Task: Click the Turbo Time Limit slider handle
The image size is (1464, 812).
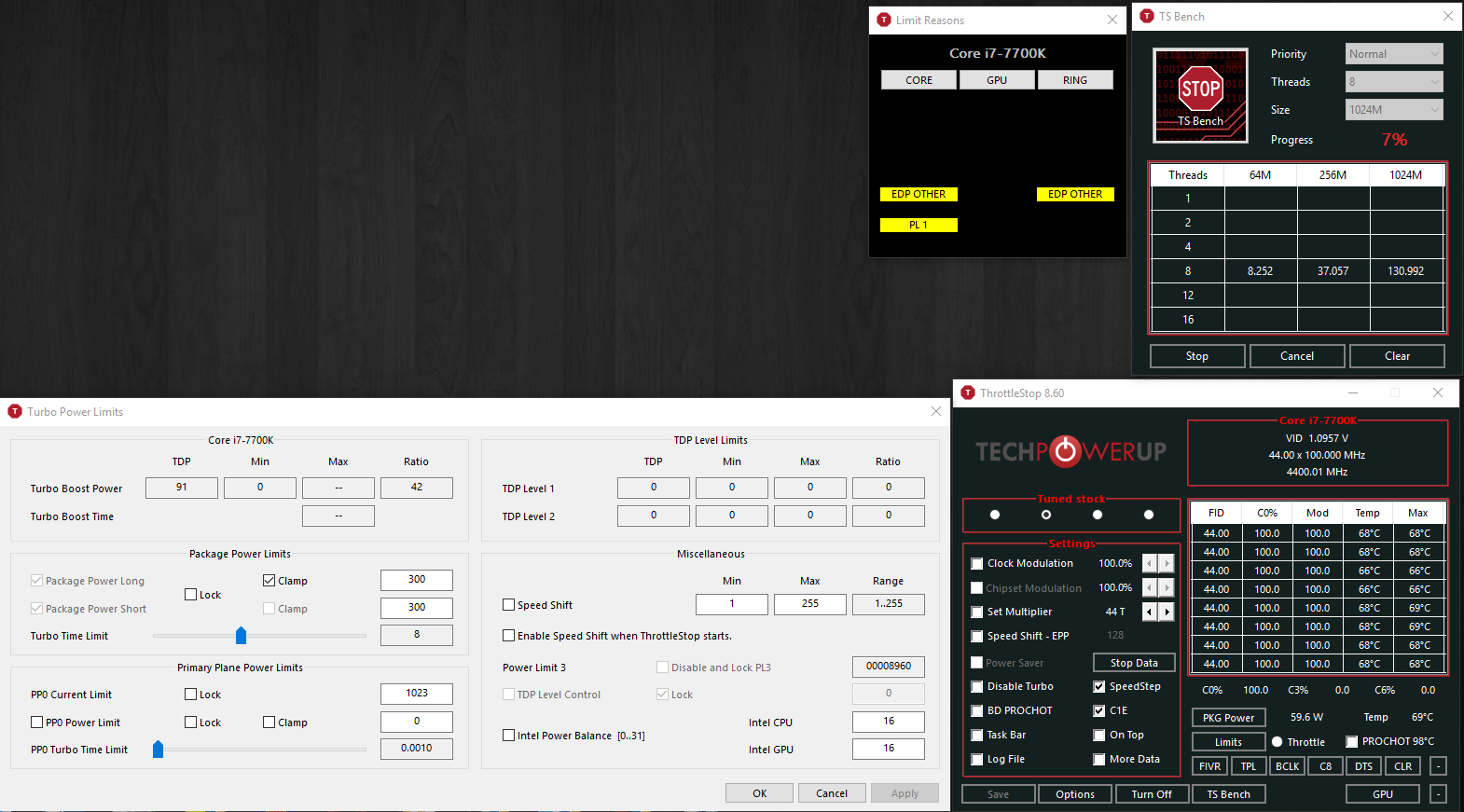Action: (x=241, y=636)
